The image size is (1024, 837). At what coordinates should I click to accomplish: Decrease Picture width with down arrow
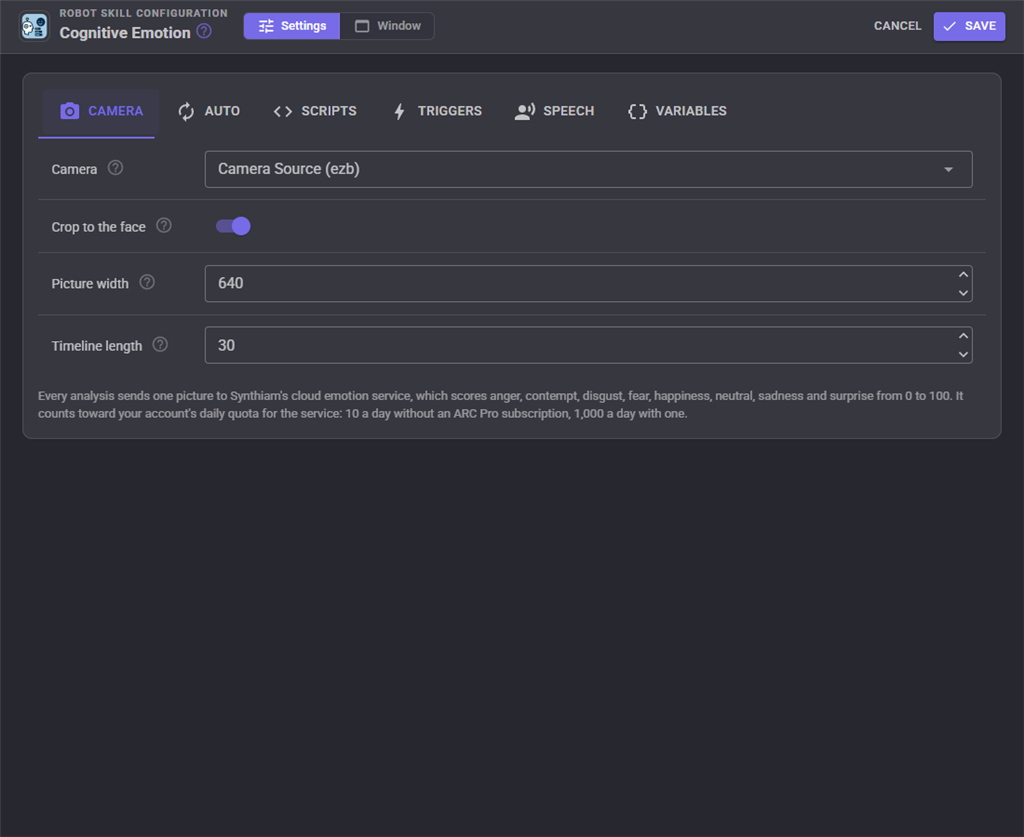point(963,292)
